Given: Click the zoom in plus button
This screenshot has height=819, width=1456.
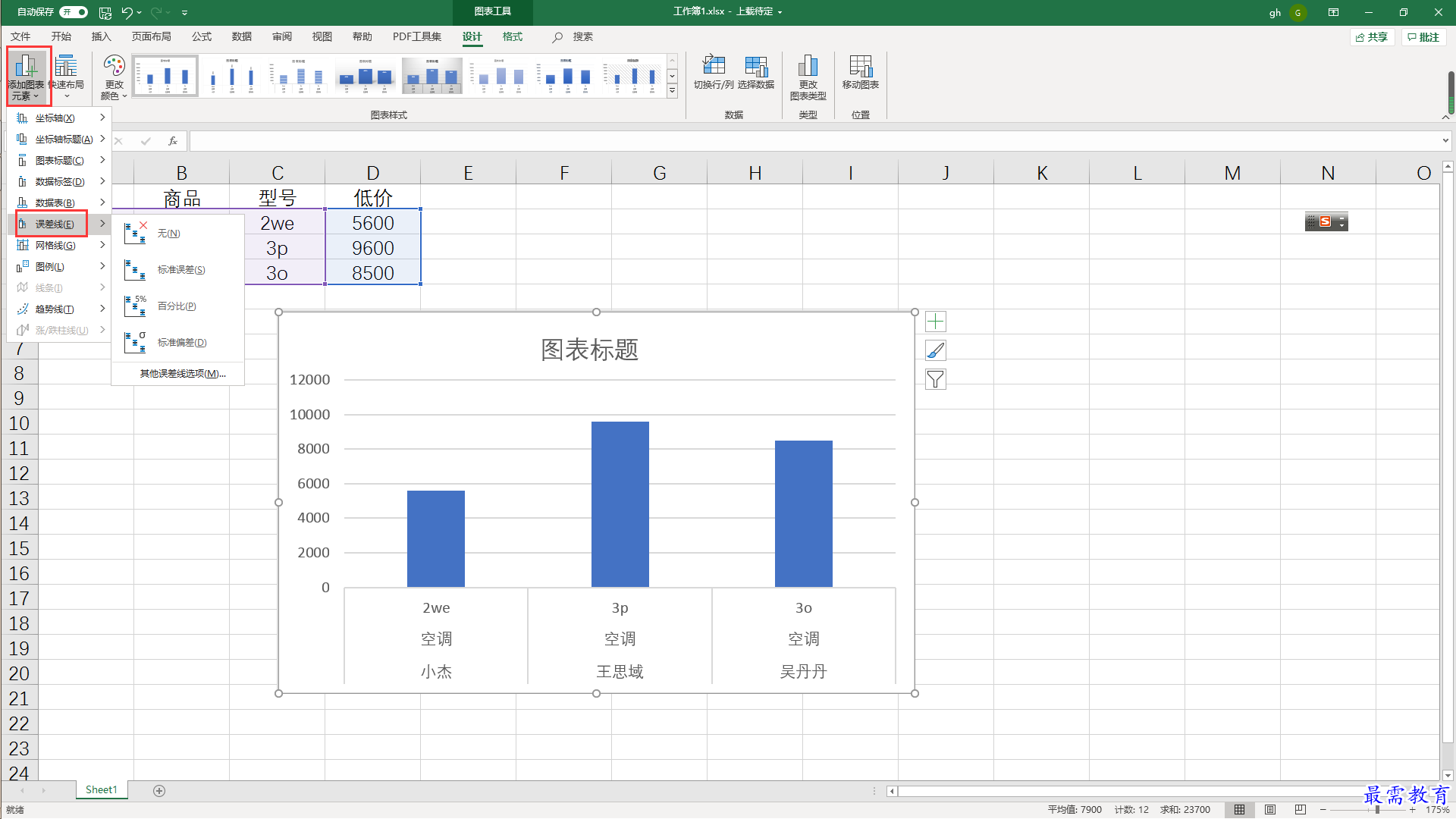Looking at the screenshot, I should click(1413, 810).
